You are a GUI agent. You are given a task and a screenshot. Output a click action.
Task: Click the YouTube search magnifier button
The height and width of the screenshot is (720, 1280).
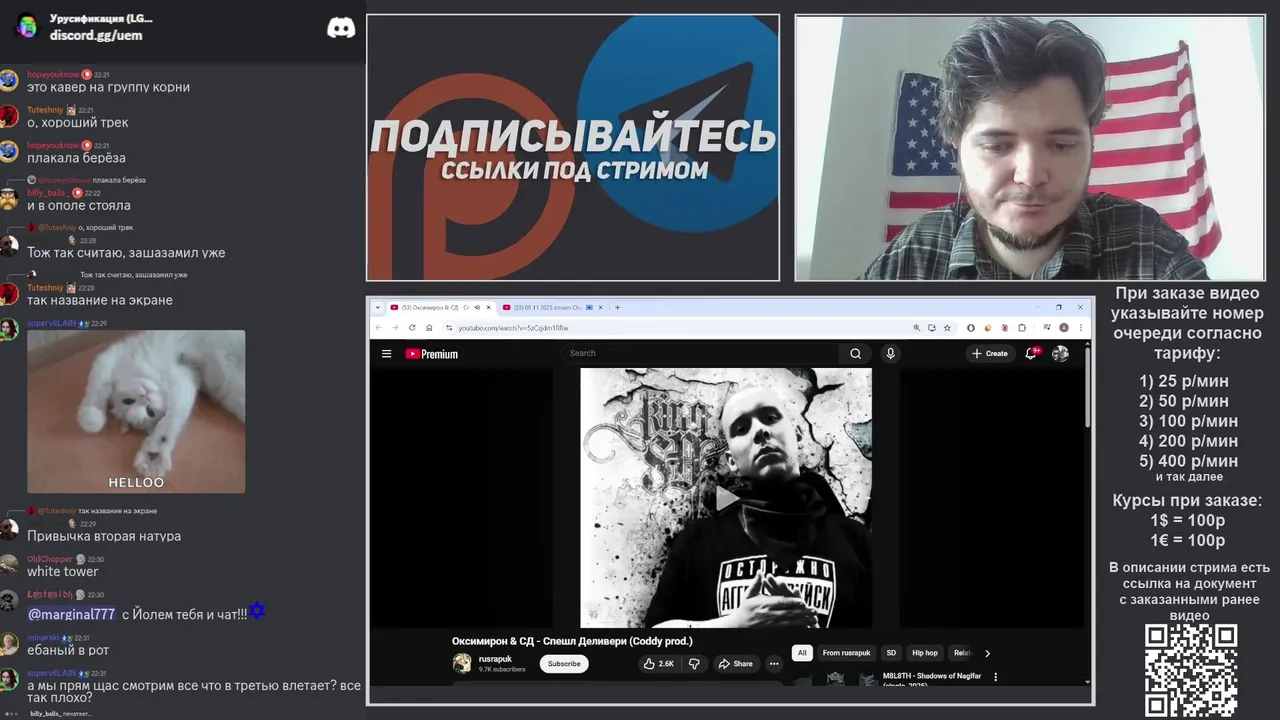click(x=855, y=353)
